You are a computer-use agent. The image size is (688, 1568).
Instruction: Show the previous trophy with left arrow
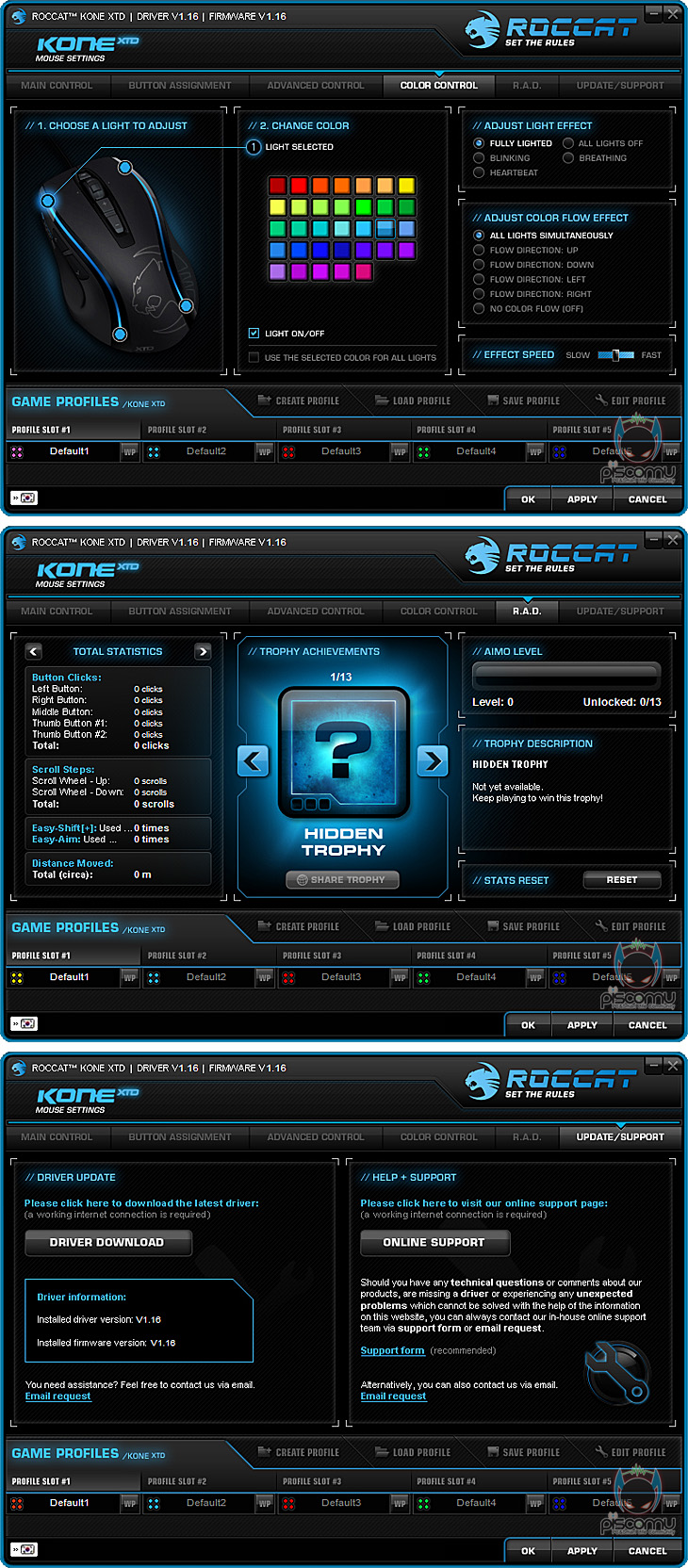pos(253,760)
